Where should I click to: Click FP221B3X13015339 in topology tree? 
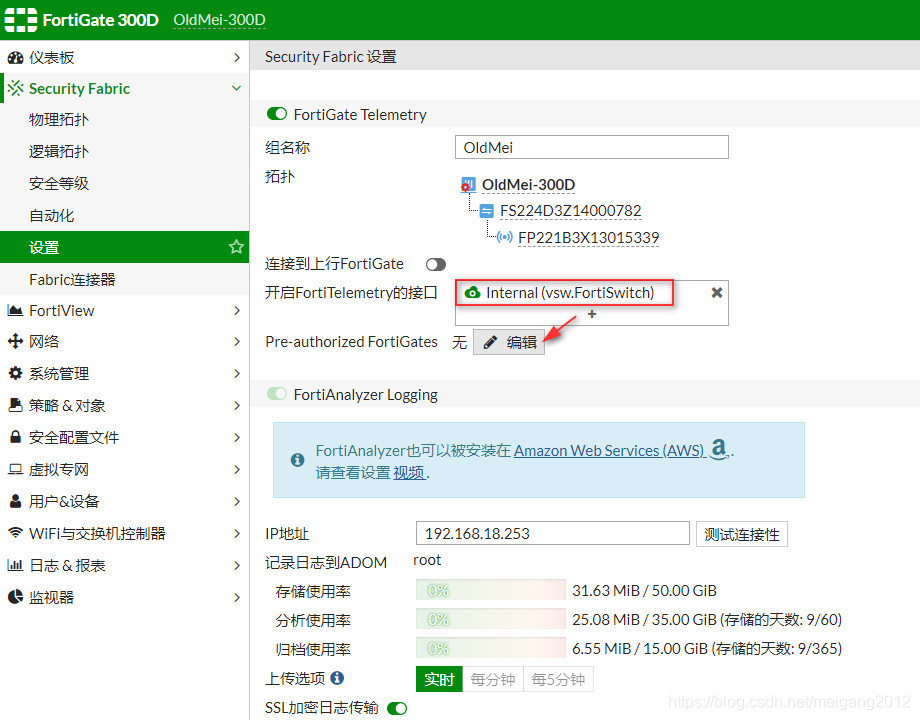588,237
